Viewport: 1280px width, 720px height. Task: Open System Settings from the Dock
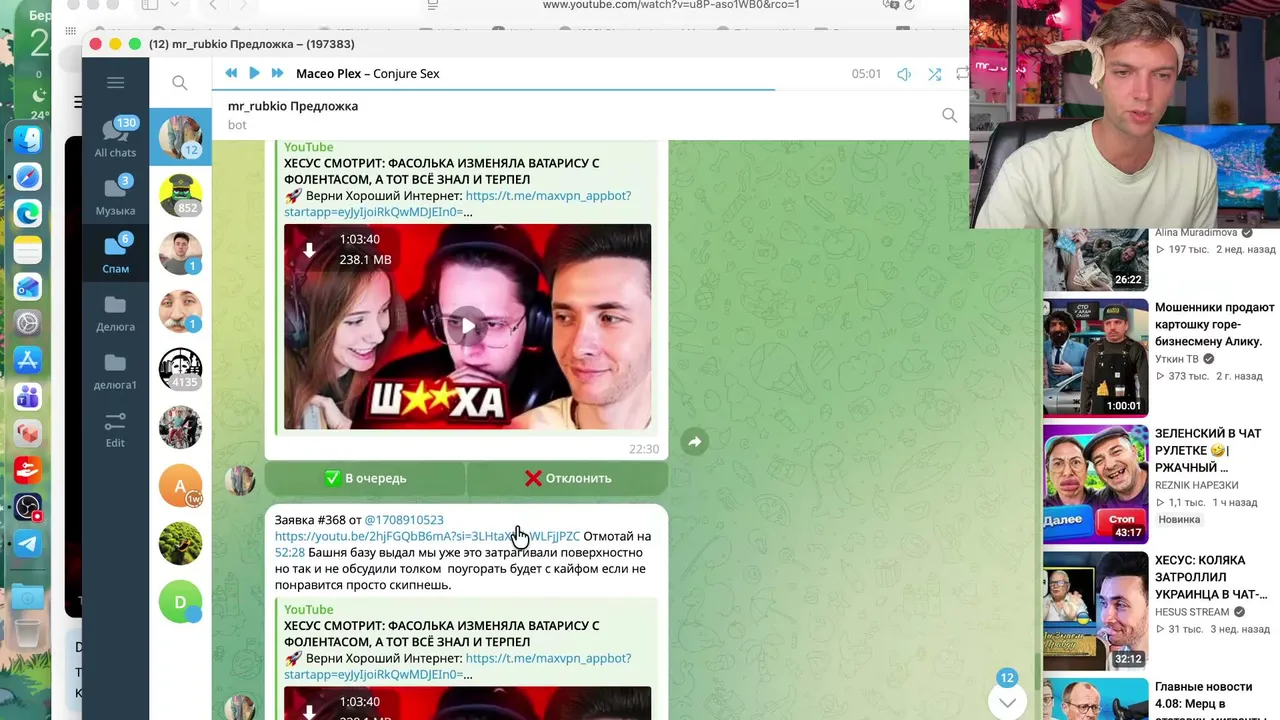tap(28, 323)
